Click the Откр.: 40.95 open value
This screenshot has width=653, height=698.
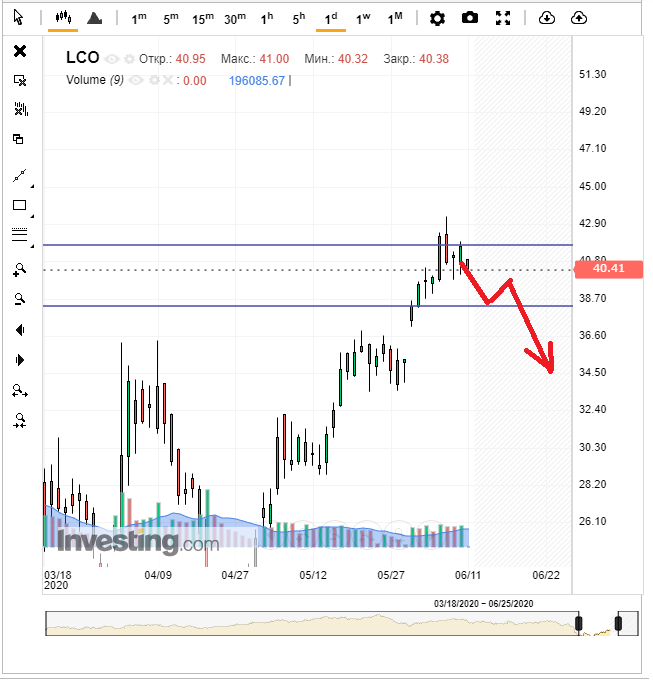(172, 59)
